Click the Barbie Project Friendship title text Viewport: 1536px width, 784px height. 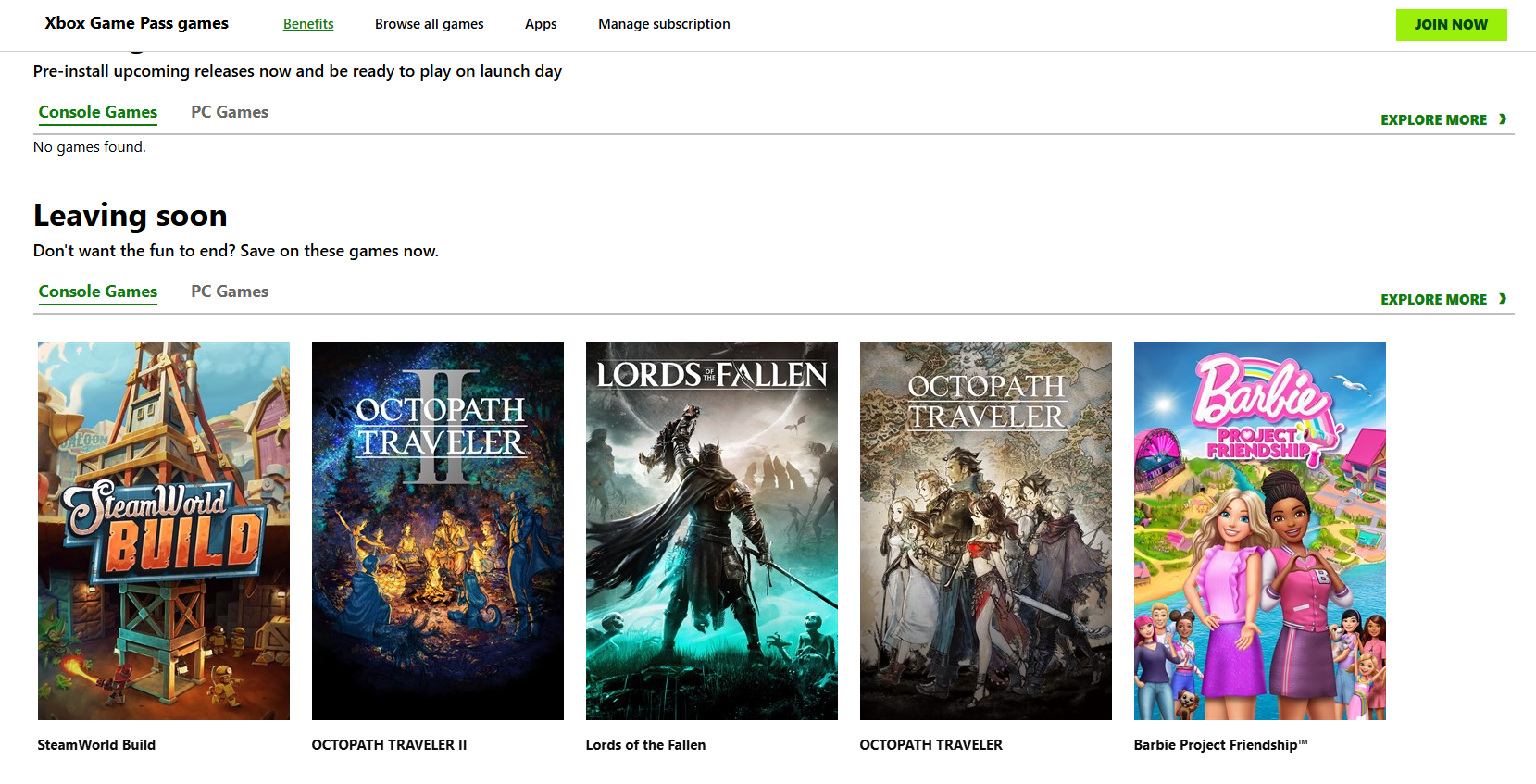pyautogui.click(x=1219, y=745)
